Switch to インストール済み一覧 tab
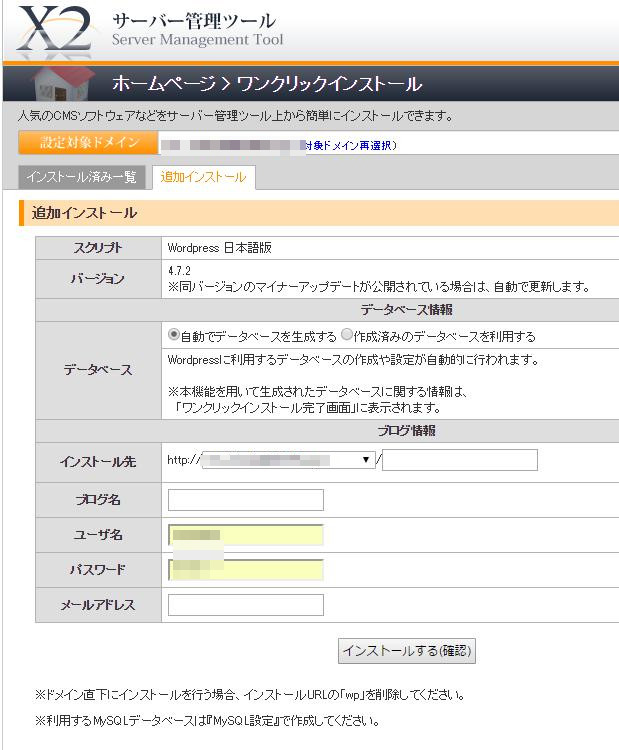 pos(82,177)
